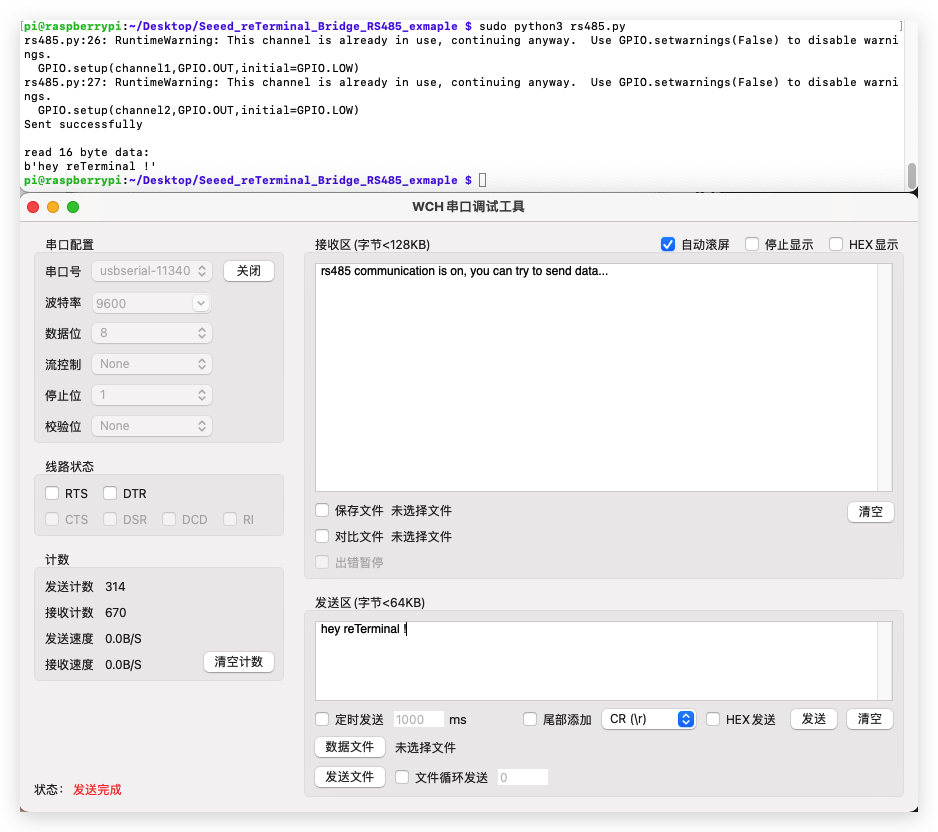Check 文件循环发送 loop send option
Screen dimensions: 938x832
(402, 777)
